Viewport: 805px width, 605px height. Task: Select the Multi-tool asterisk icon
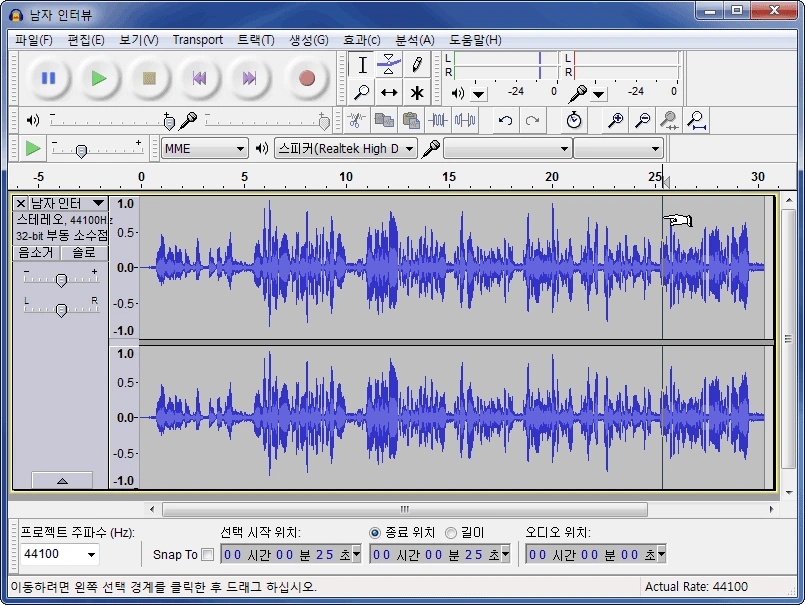click(x=417, y=93)
